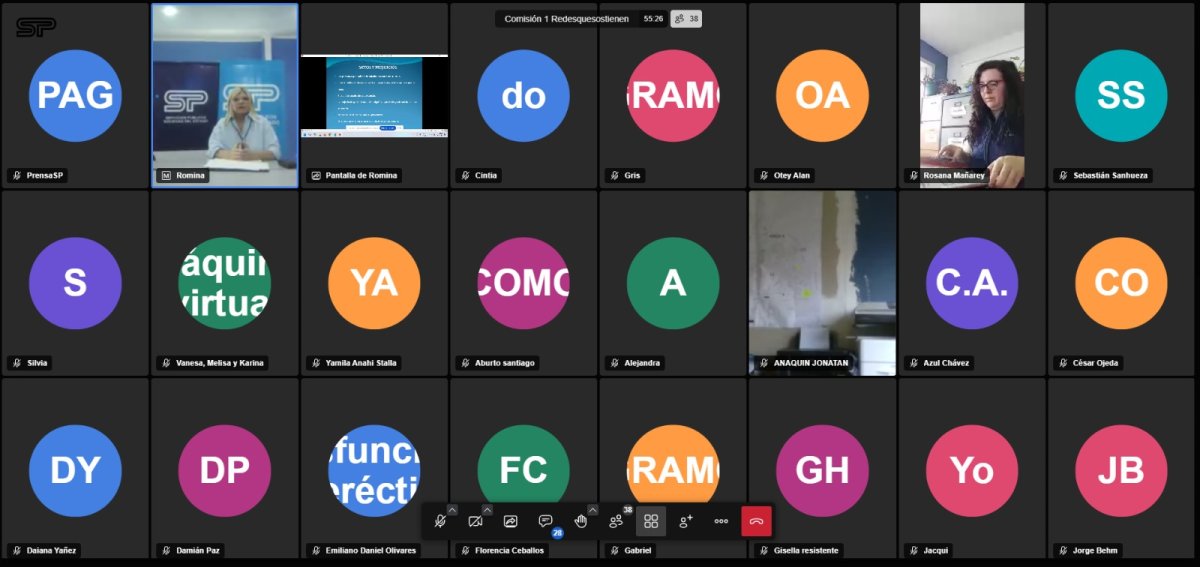1200x567 pixels.
Task: Hang up with the red leave button
Action: (x=756, y=521)
